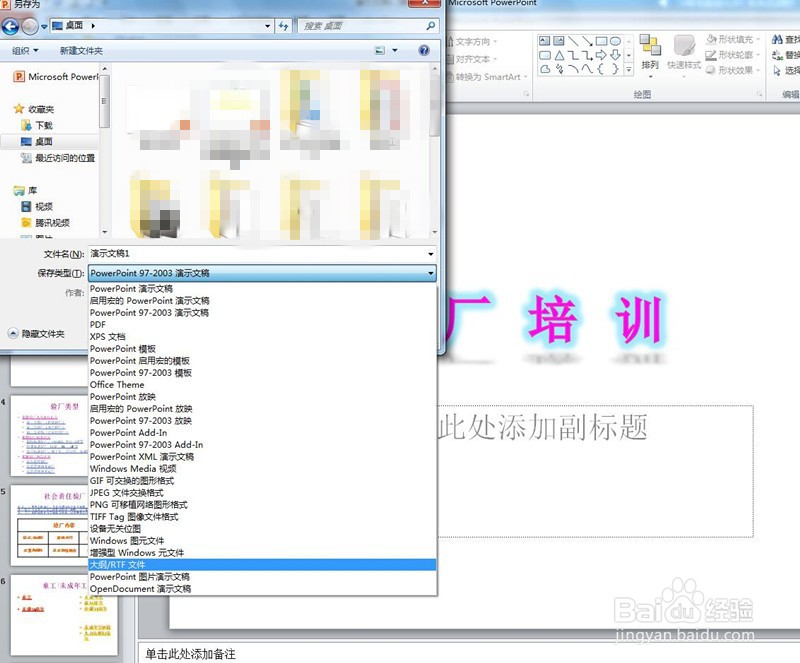This screenshot has height=663, width=800.
Task: Click the Forward navigation arrow in the dialog
Action: point(30,26)
